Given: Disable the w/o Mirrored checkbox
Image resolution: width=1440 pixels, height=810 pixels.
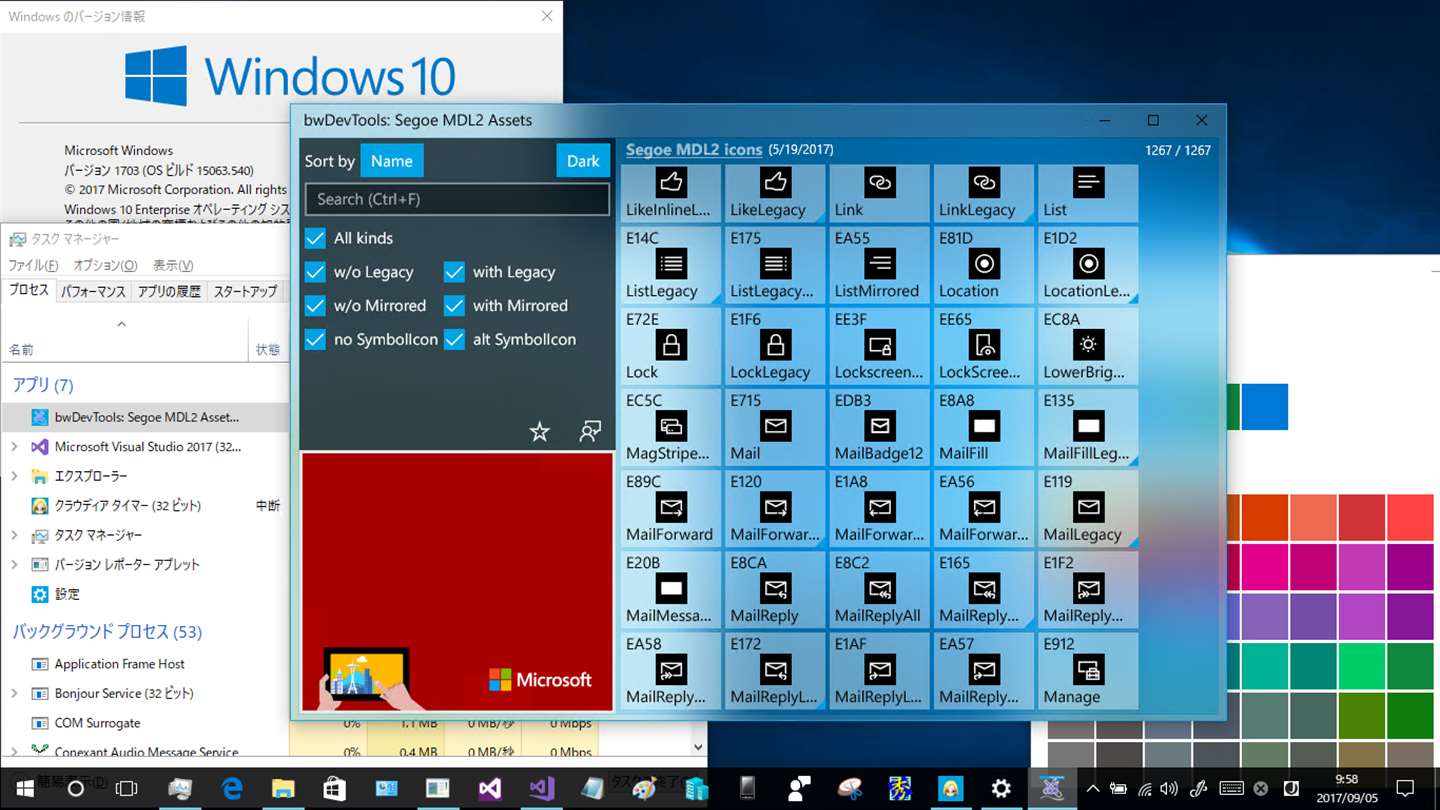Looking at the screenshot, I should 315,306.
